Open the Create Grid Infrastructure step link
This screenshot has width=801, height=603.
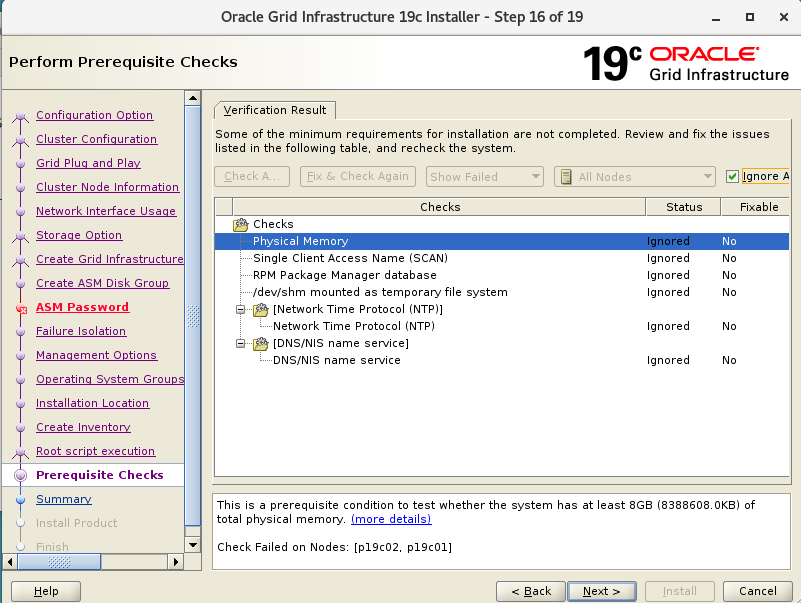tap(110, 260)
